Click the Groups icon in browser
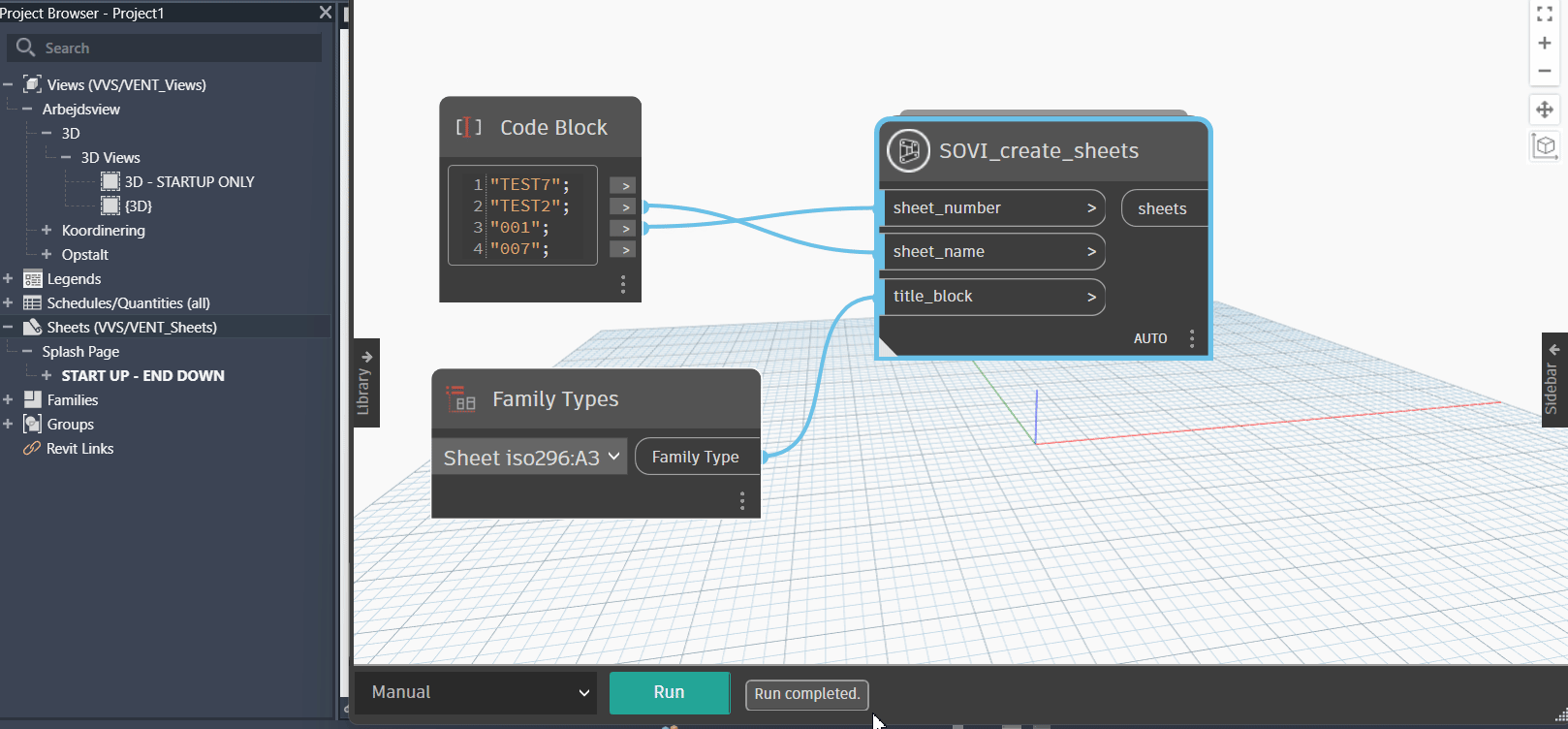Screen dimensions: 1568x729 coord(33,424)
